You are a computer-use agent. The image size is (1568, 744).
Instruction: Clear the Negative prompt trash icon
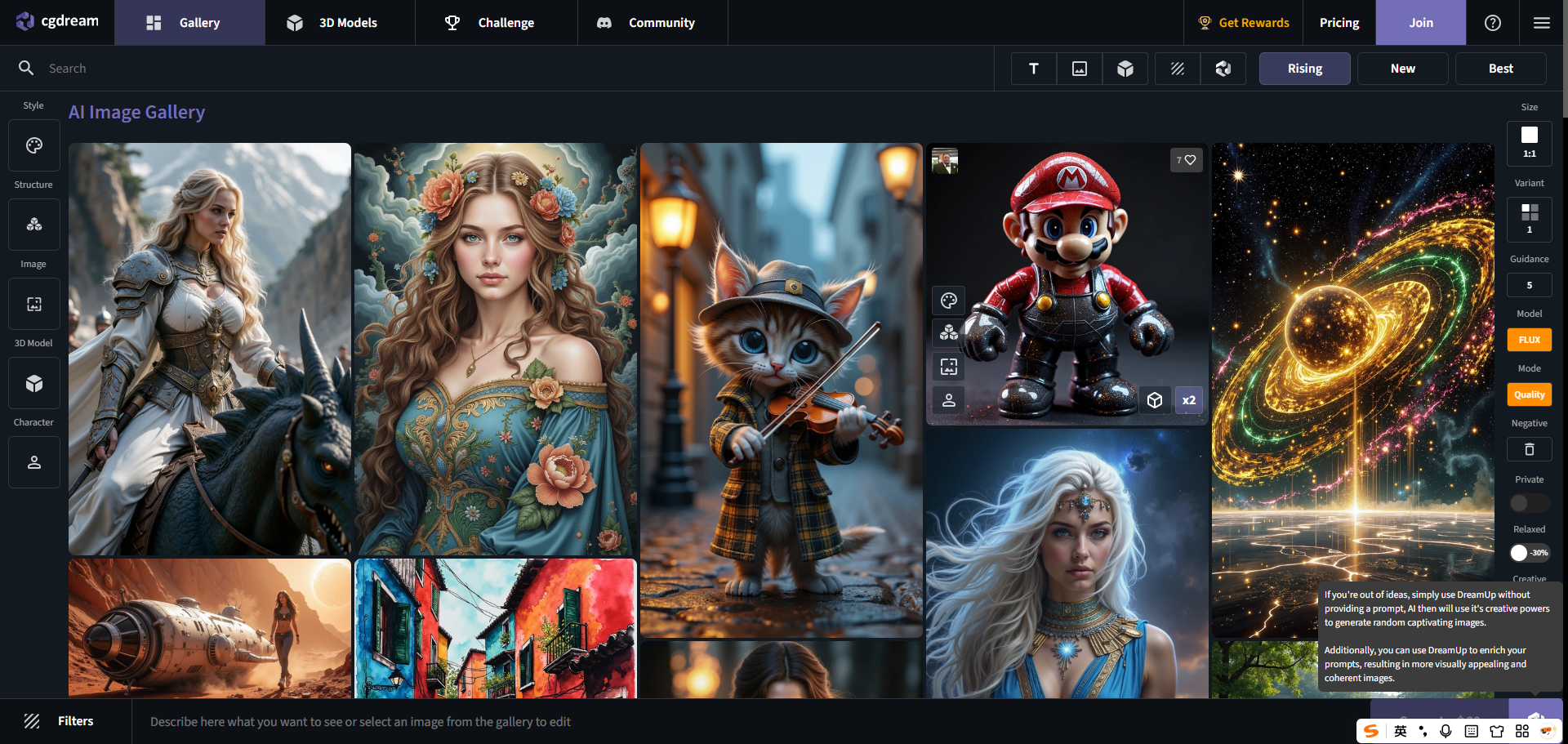[x=1529, y=449]
